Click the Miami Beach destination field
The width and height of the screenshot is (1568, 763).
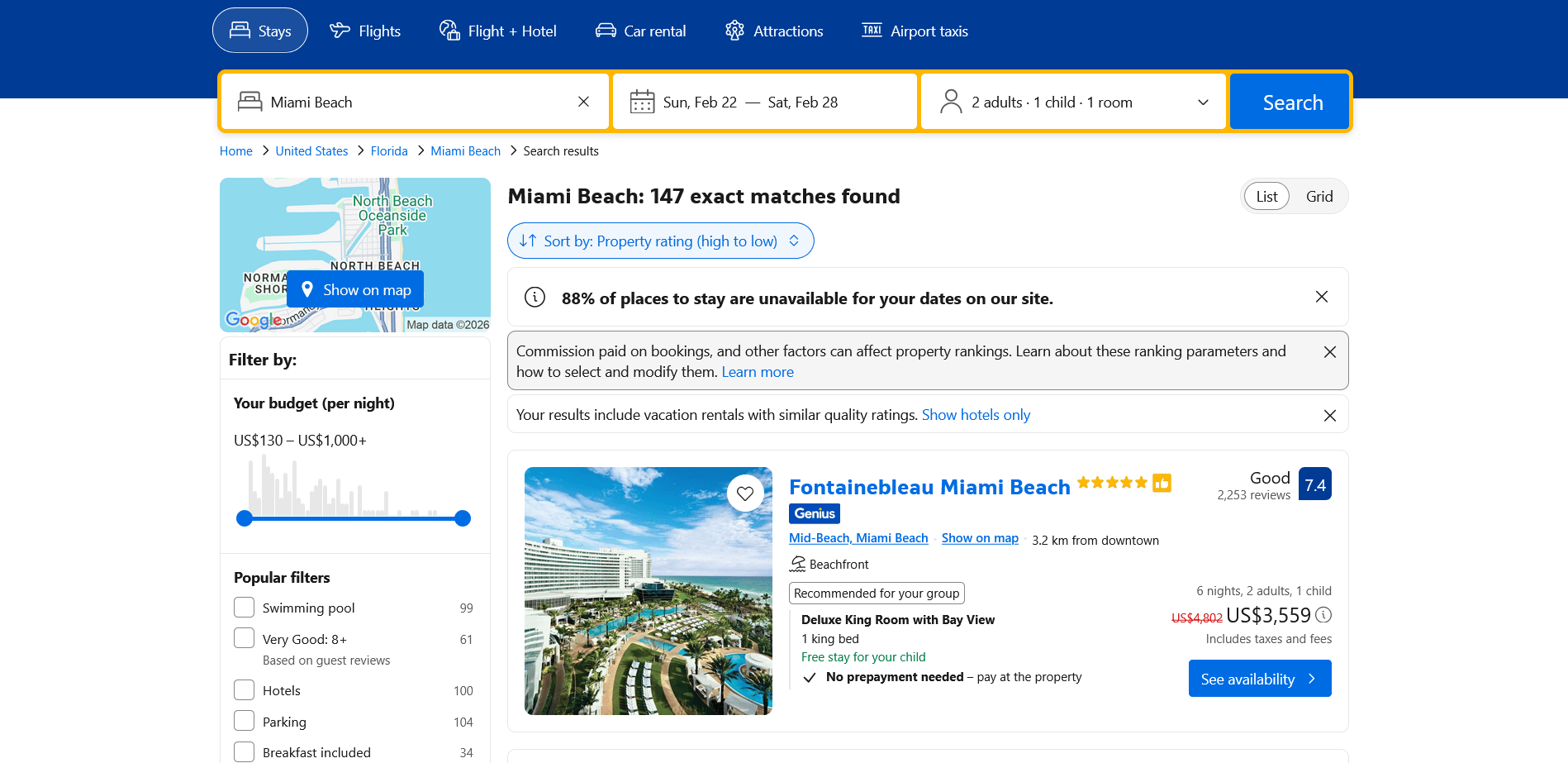coord(415,102)
